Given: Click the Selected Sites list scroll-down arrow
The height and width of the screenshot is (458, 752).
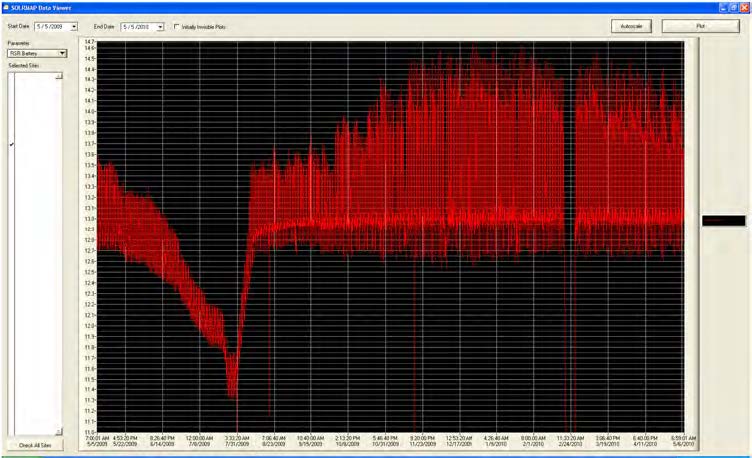Looking at the screenshot, I should point(59,431).
